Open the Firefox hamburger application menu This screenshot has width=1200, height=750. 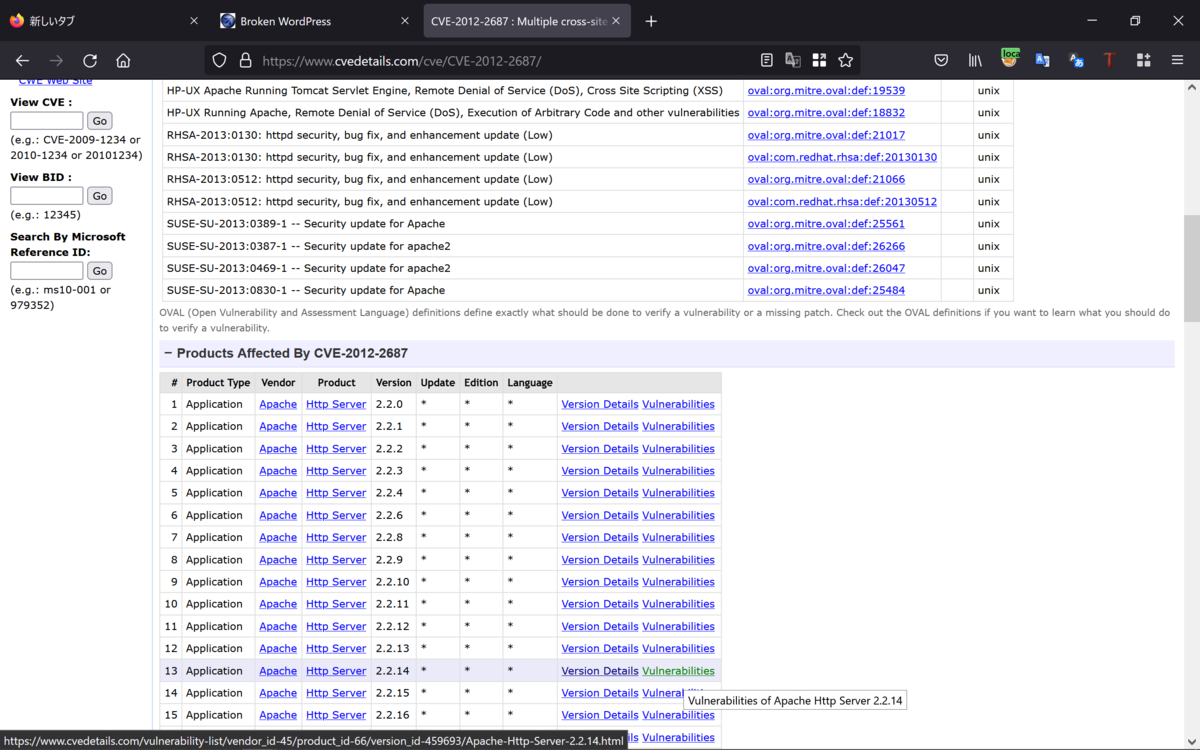pyautogui.click(x=1177, y=60)
